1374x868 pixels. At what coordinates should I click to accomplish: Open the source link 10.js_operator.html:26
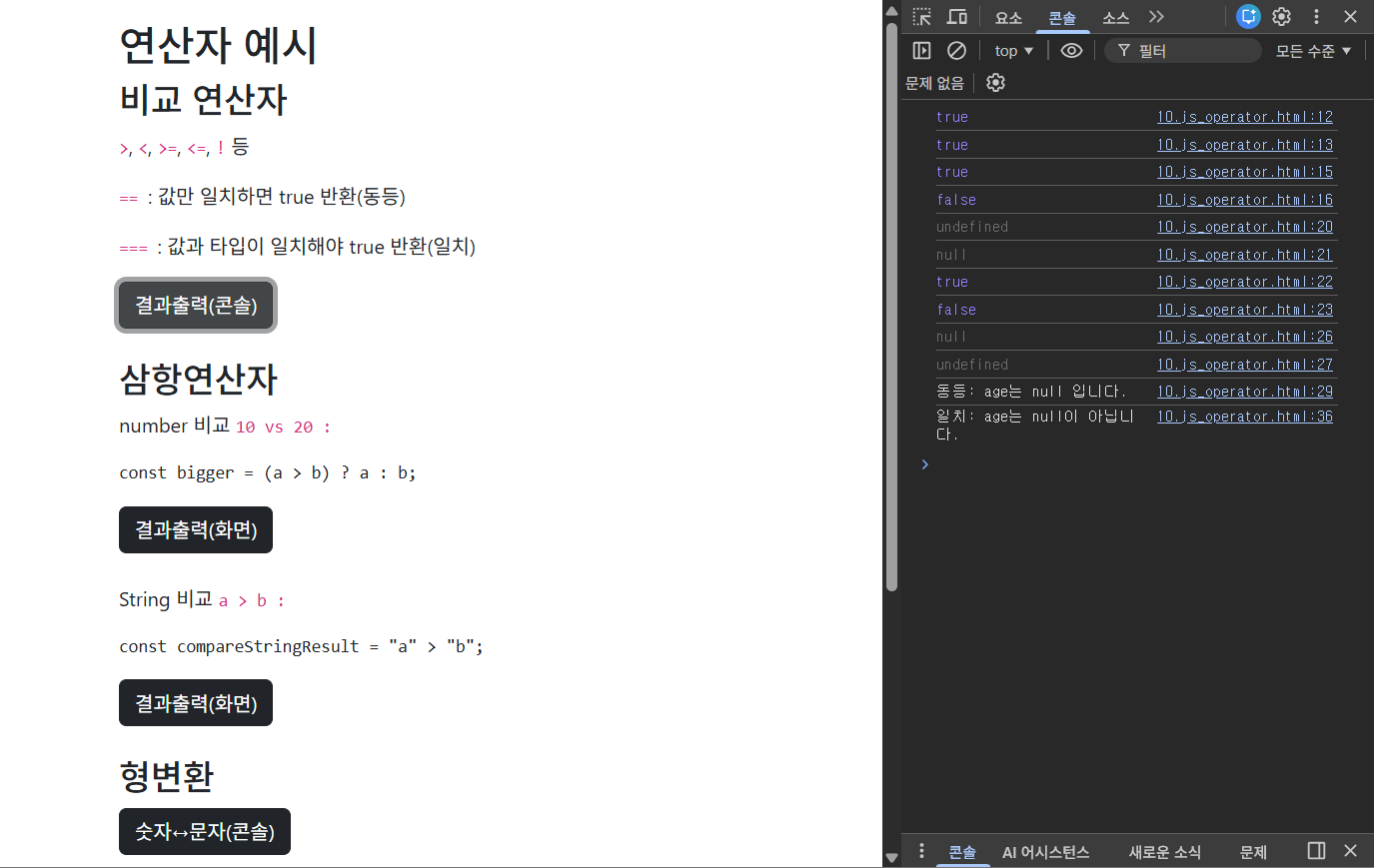tap(1245, 337)
